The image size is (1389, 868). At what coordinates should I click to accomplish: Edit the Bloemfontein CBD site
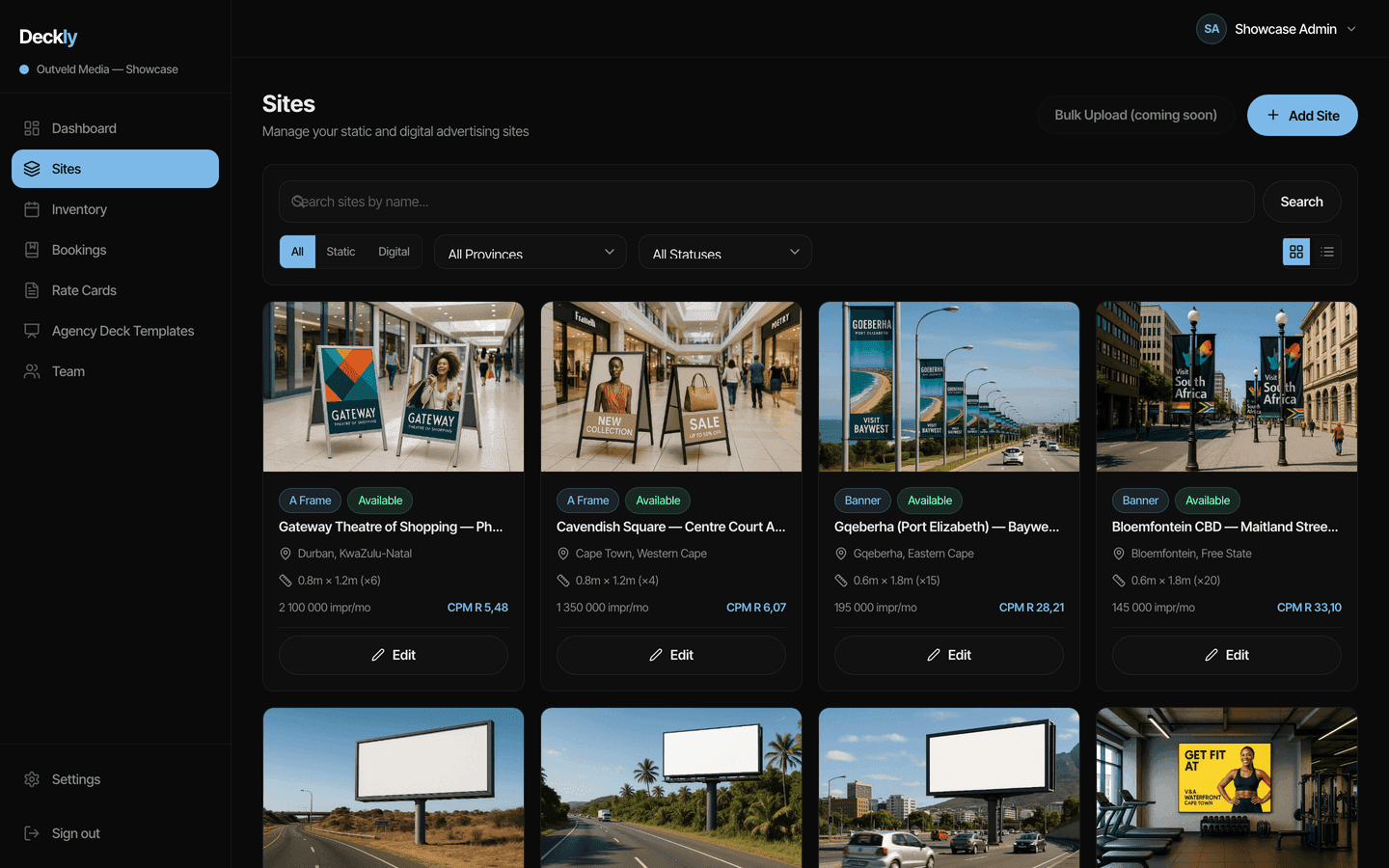pos(1227,655)
